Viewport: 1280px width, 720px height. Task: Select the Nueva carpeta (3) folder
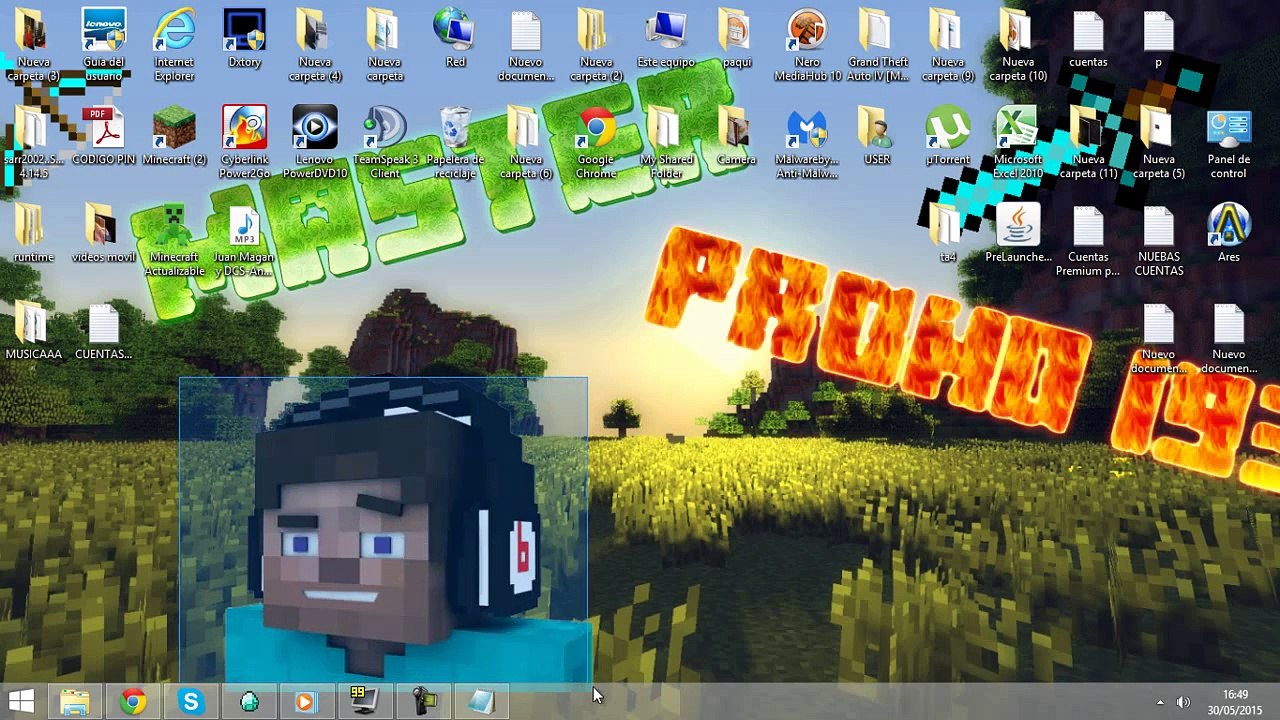(x=33, y=45)
